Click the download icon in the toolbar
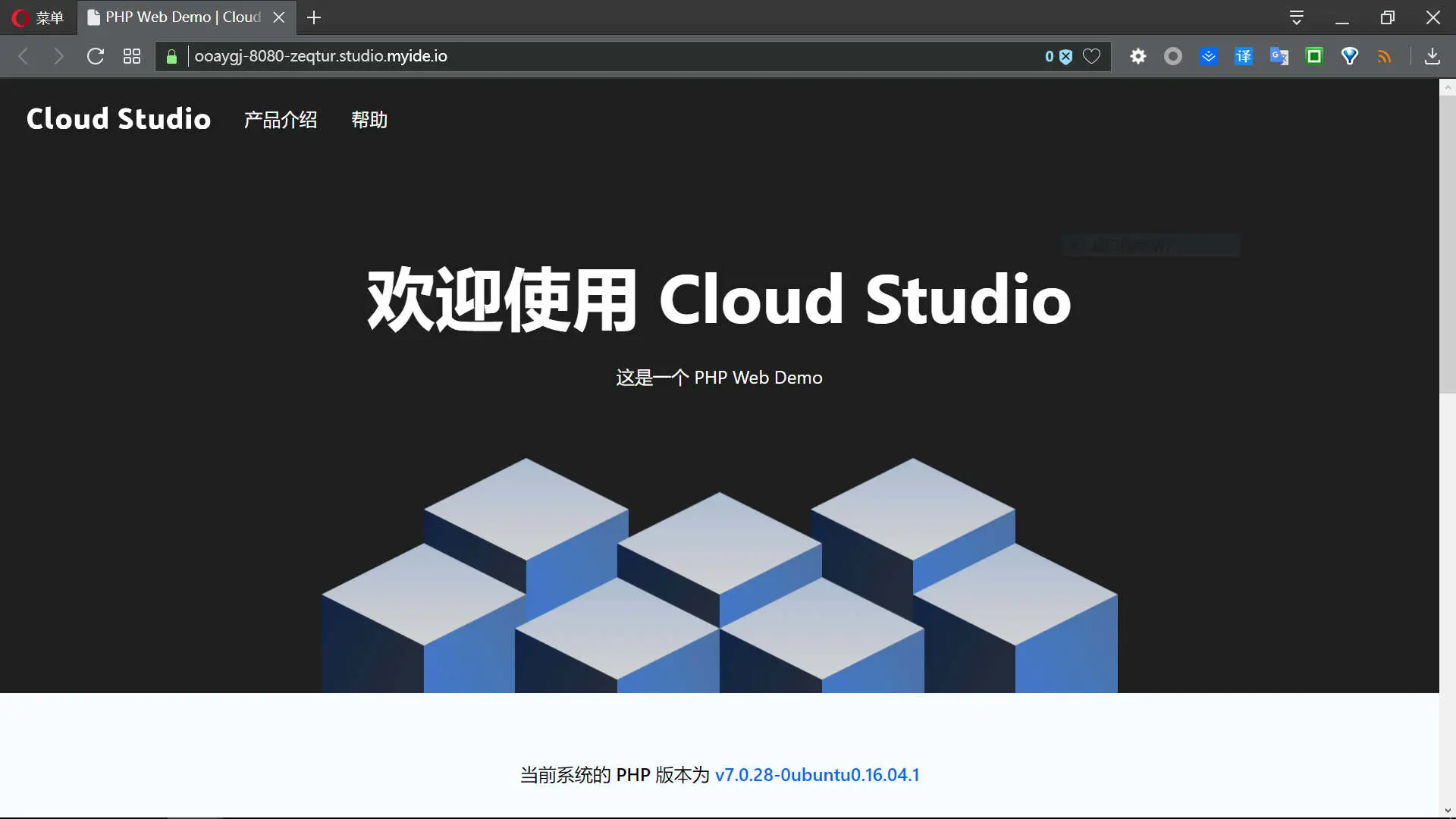The width and height of the screenshot is (1456, 819). (1432, 56)
